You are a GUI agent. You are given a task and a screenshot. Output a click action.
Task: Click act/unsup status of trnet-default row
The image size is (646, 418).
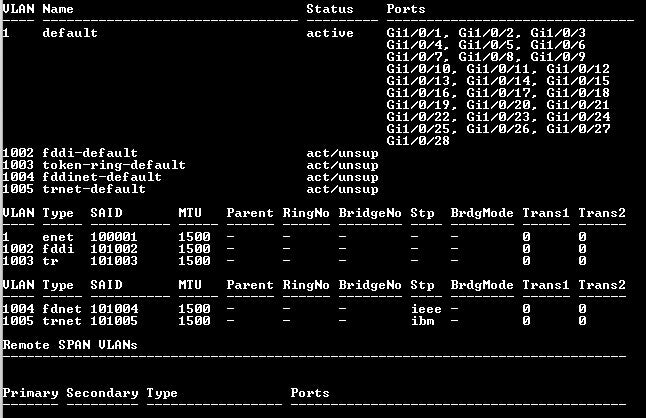[342, 189]
